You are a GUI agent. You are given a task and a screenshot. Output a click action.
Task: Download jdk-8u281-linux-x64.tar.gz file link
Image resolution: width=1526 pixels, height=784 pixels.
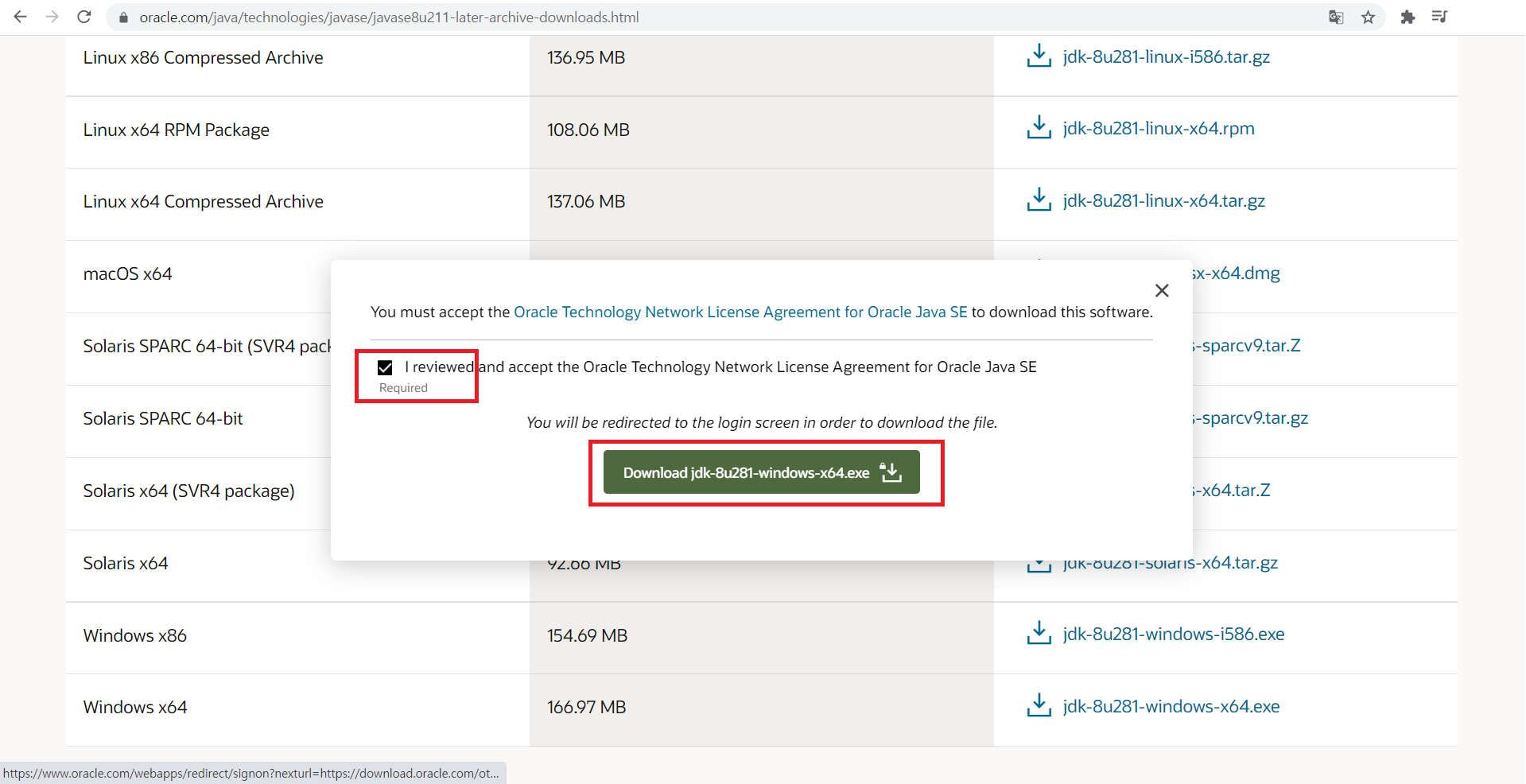click(1163, 200)
